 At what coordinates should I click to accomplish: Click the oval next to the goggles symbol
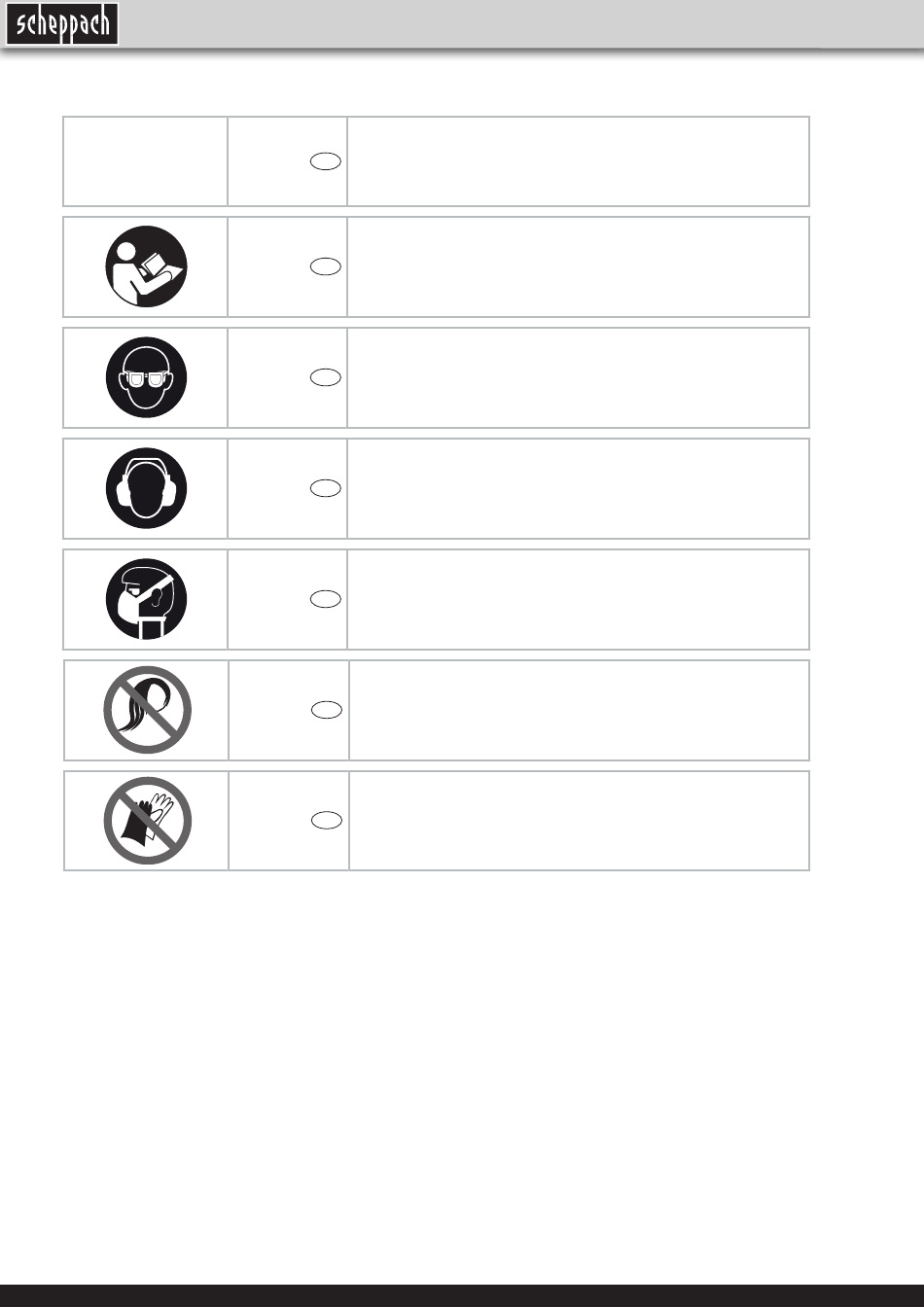point(326,378)
